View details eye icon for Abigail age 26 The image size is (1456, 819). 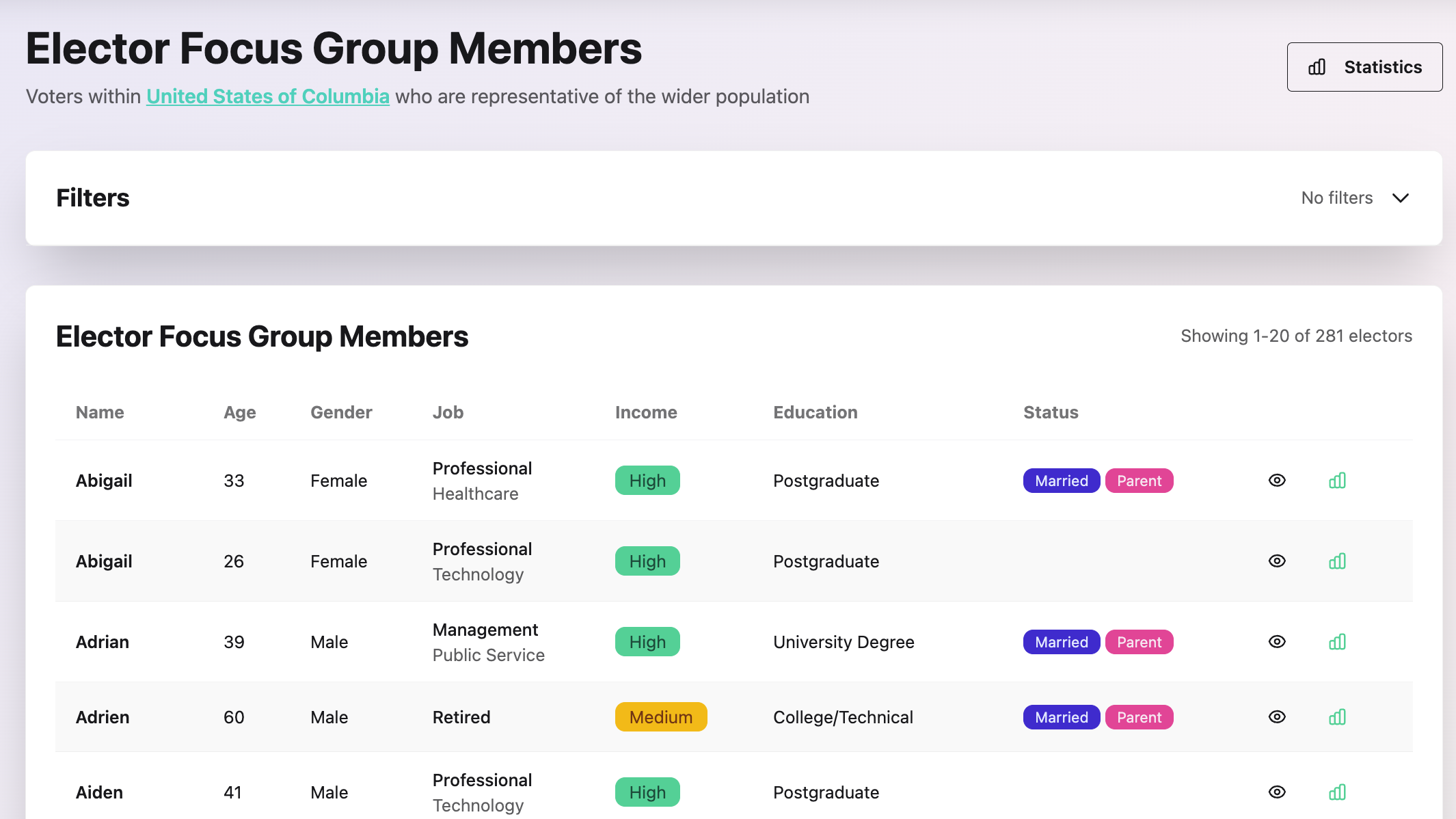(x=1277, y=561)
